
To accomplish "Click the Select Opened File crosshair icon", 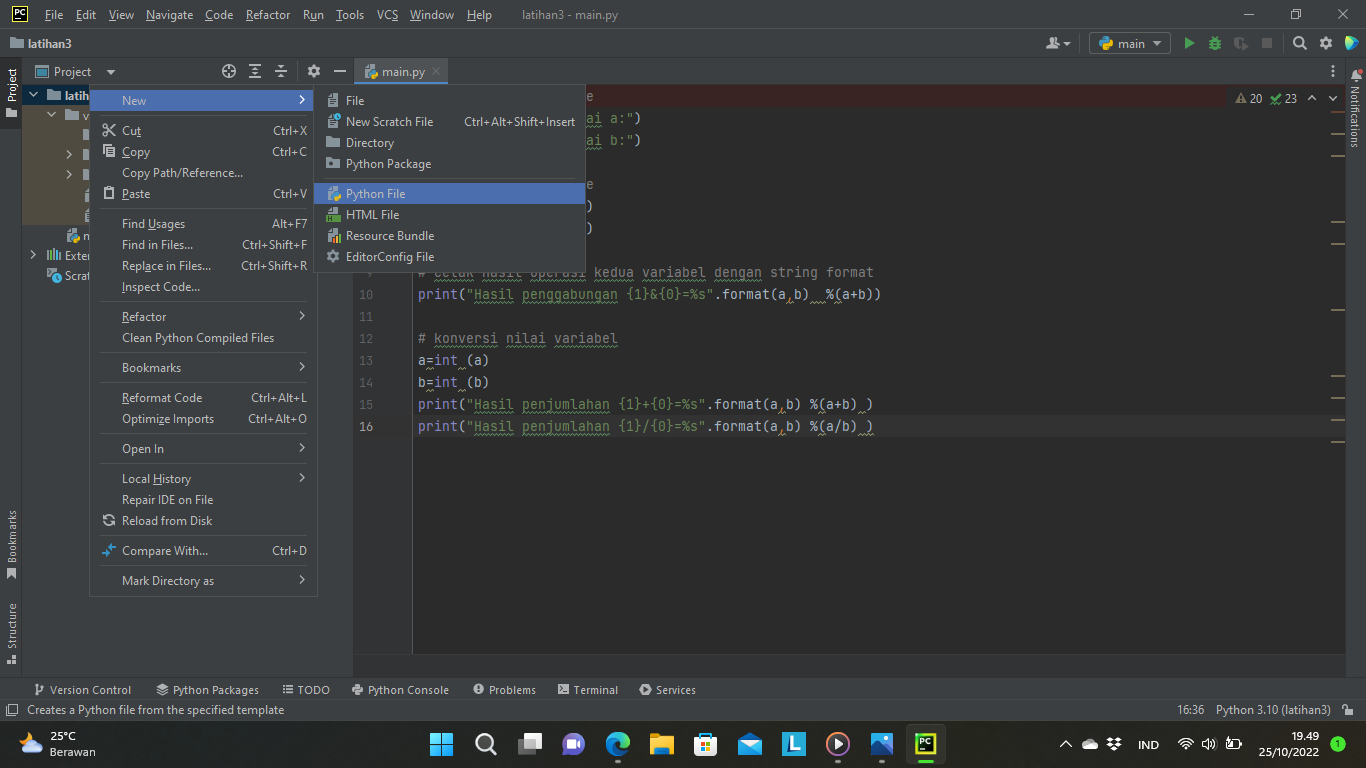I will [x=229, y=71].
